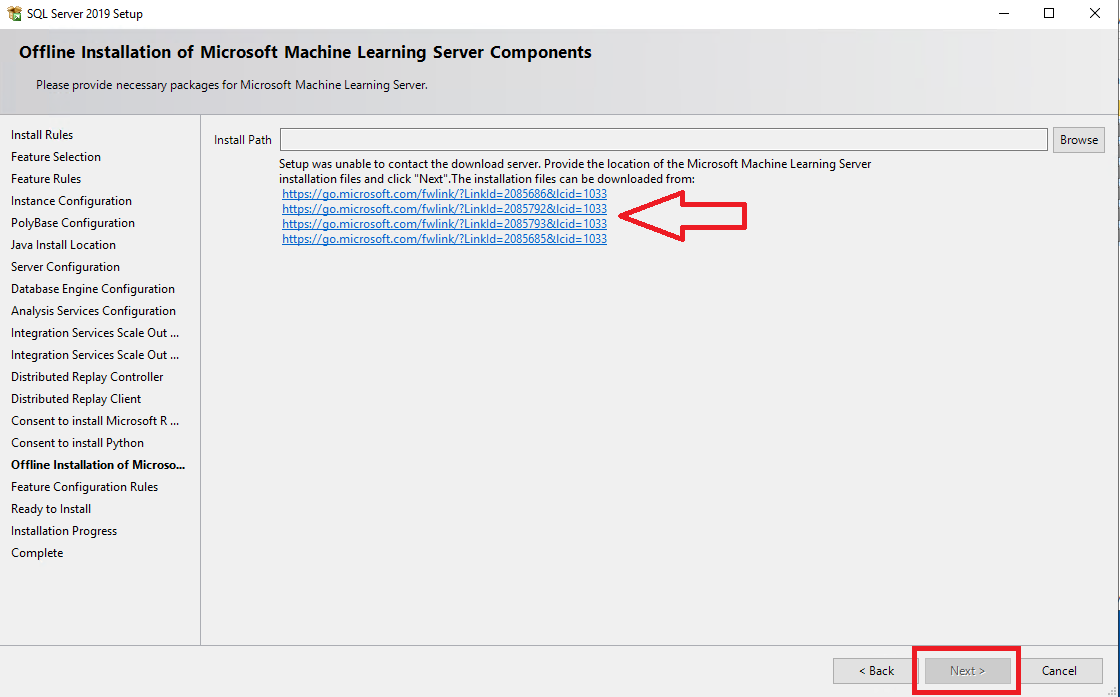This screenshot has width=1120, height=697.
Task: Select the Feature Configuration Rules step
Action: [84, 487]
